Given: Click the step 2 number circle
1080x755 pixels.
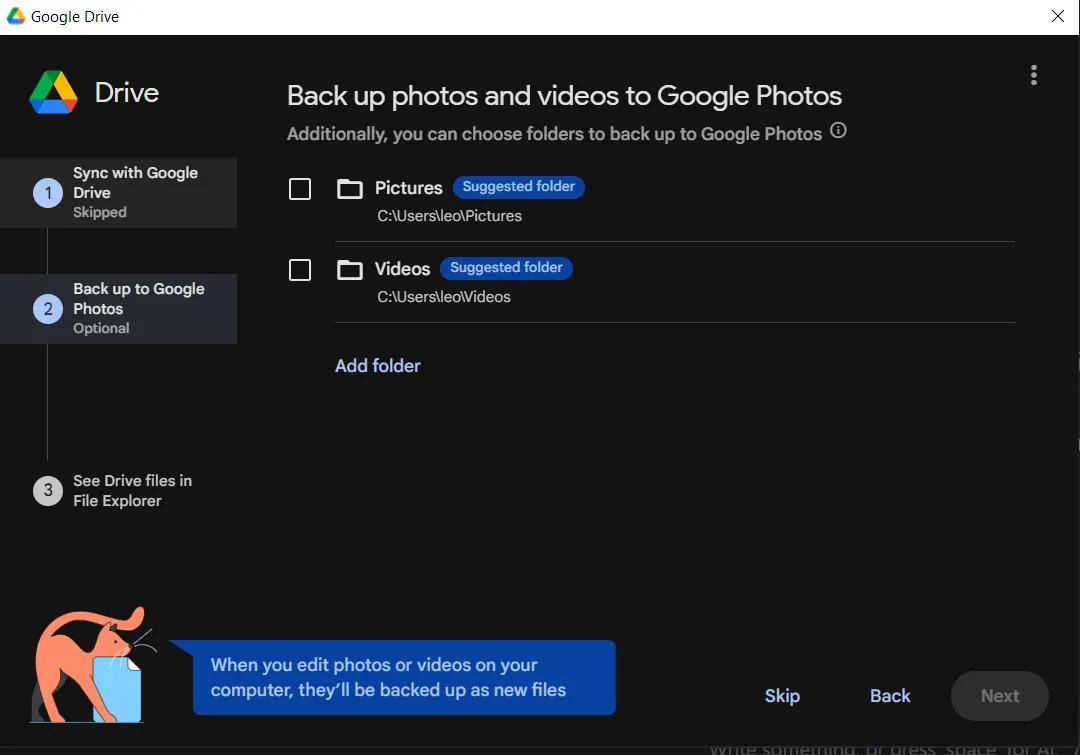Looking at the screenshot, I should coord(48,309).
